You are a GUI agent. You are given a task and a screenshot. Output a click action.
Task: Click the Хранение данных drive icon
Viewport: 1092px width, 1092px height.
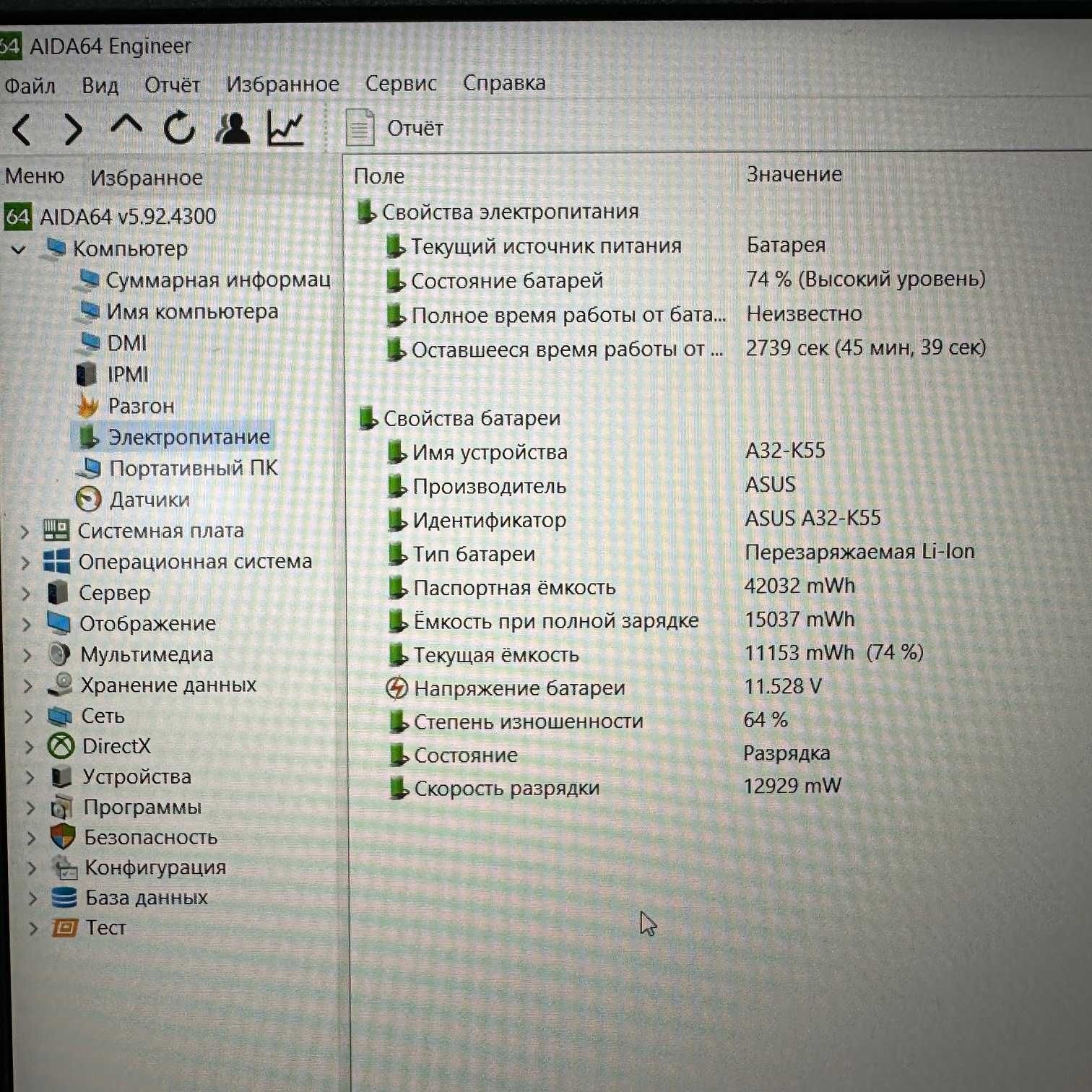61,685
